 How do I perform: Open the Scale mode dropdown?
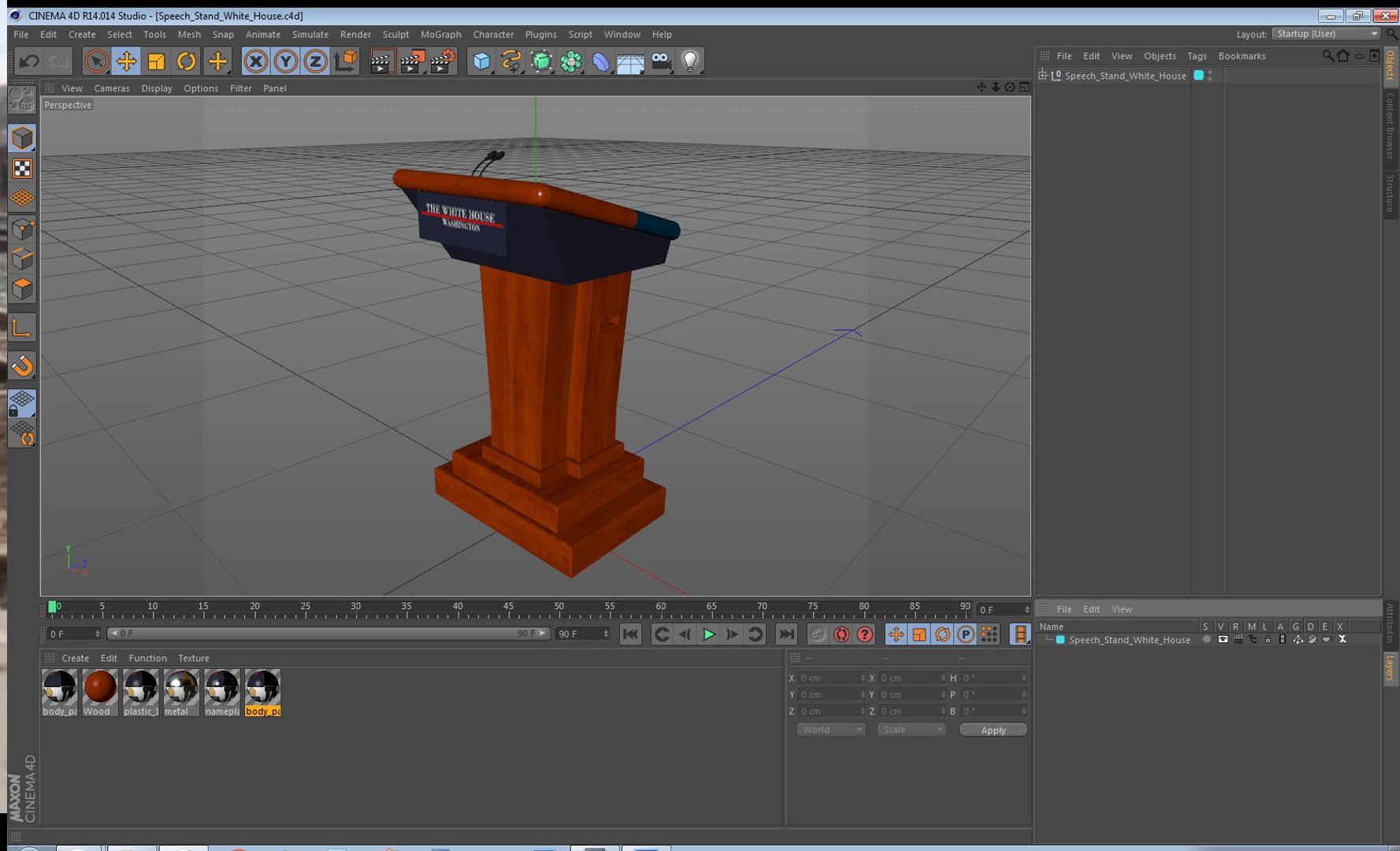point(912,730)
